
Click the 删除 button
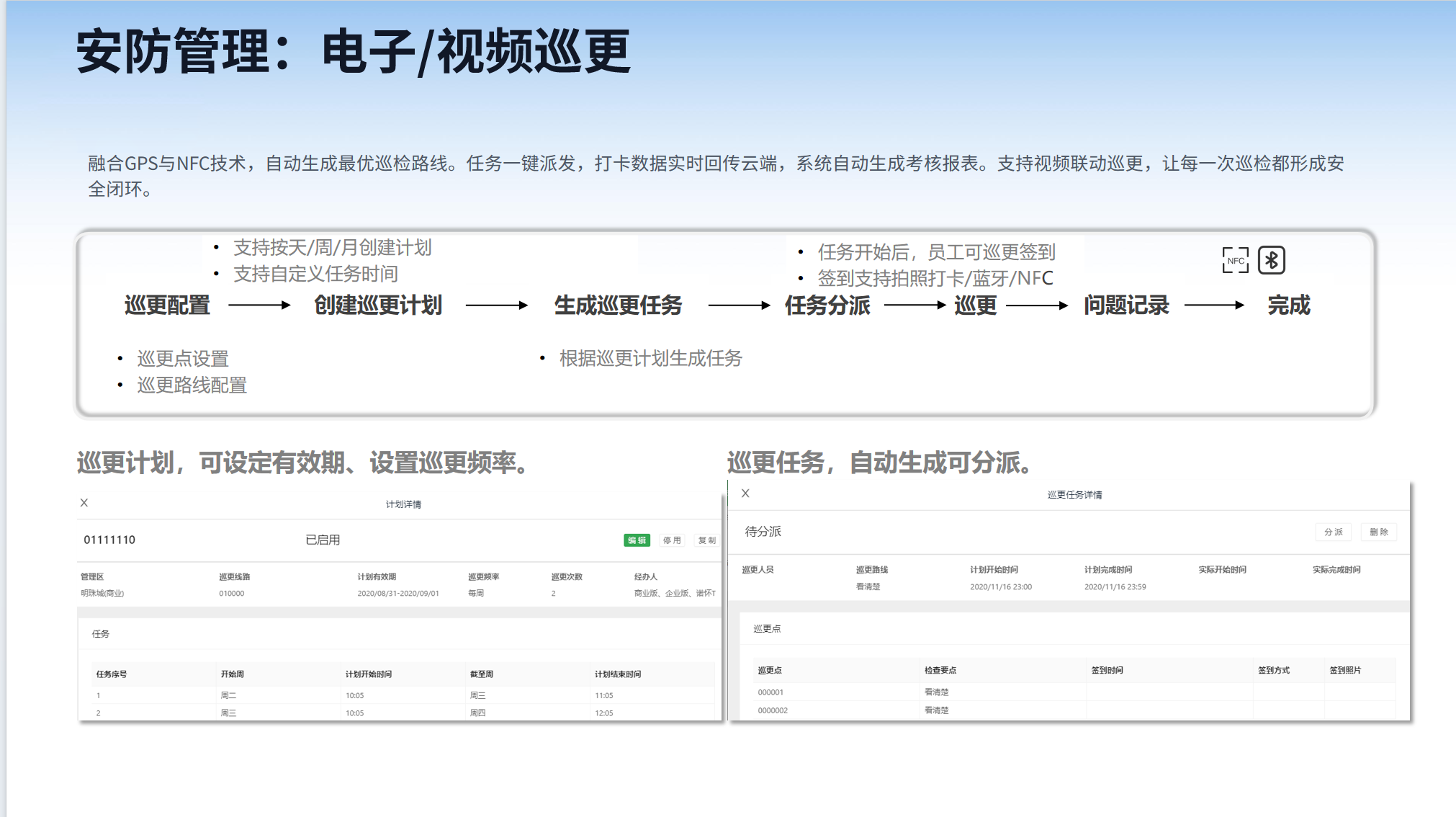(1379, 532)
